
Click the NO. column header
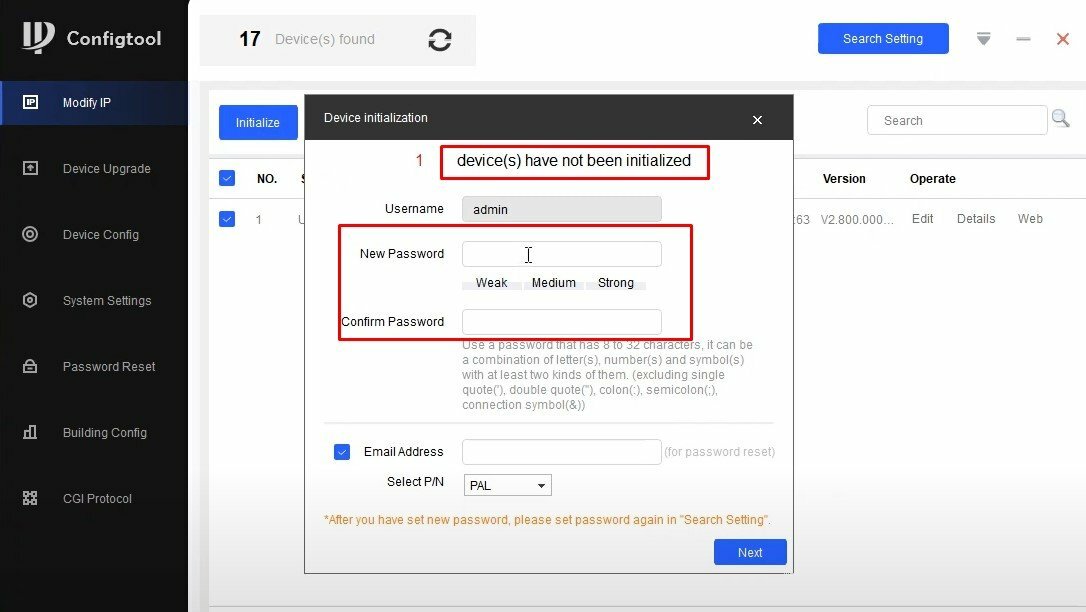point(267,179)
